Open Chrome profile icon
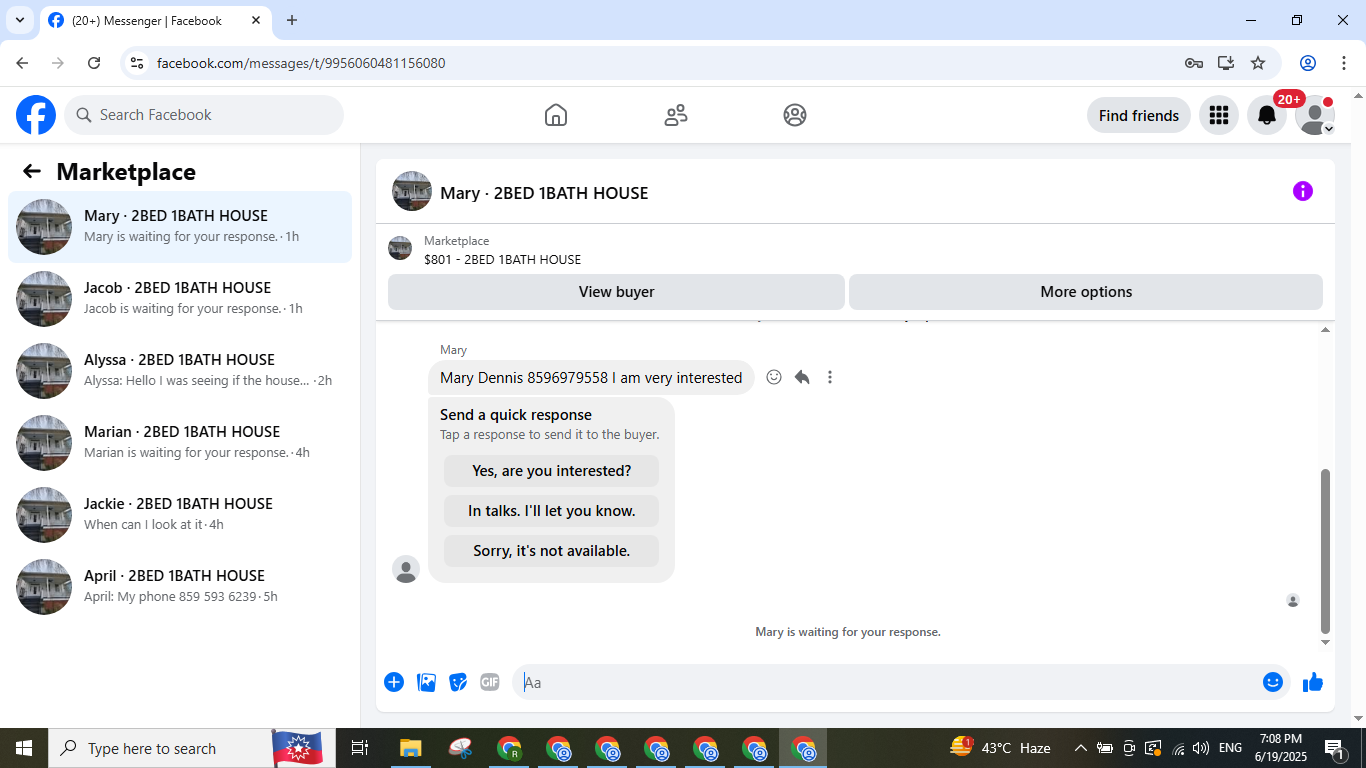Viewport: 1366px width, 768px height. 1307,63
